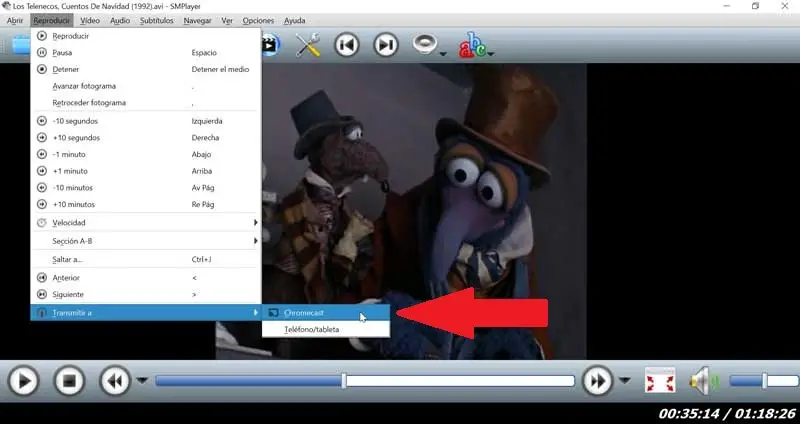Choose Chromecast in the submenu
Screen dimensions: 800x424
tap(326, 313)
